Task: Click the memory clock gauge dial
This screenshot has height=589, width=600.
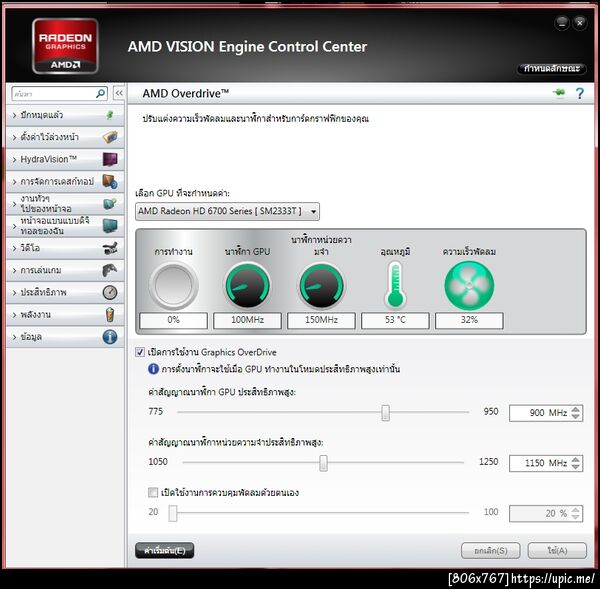Action: tap(321, 286)
